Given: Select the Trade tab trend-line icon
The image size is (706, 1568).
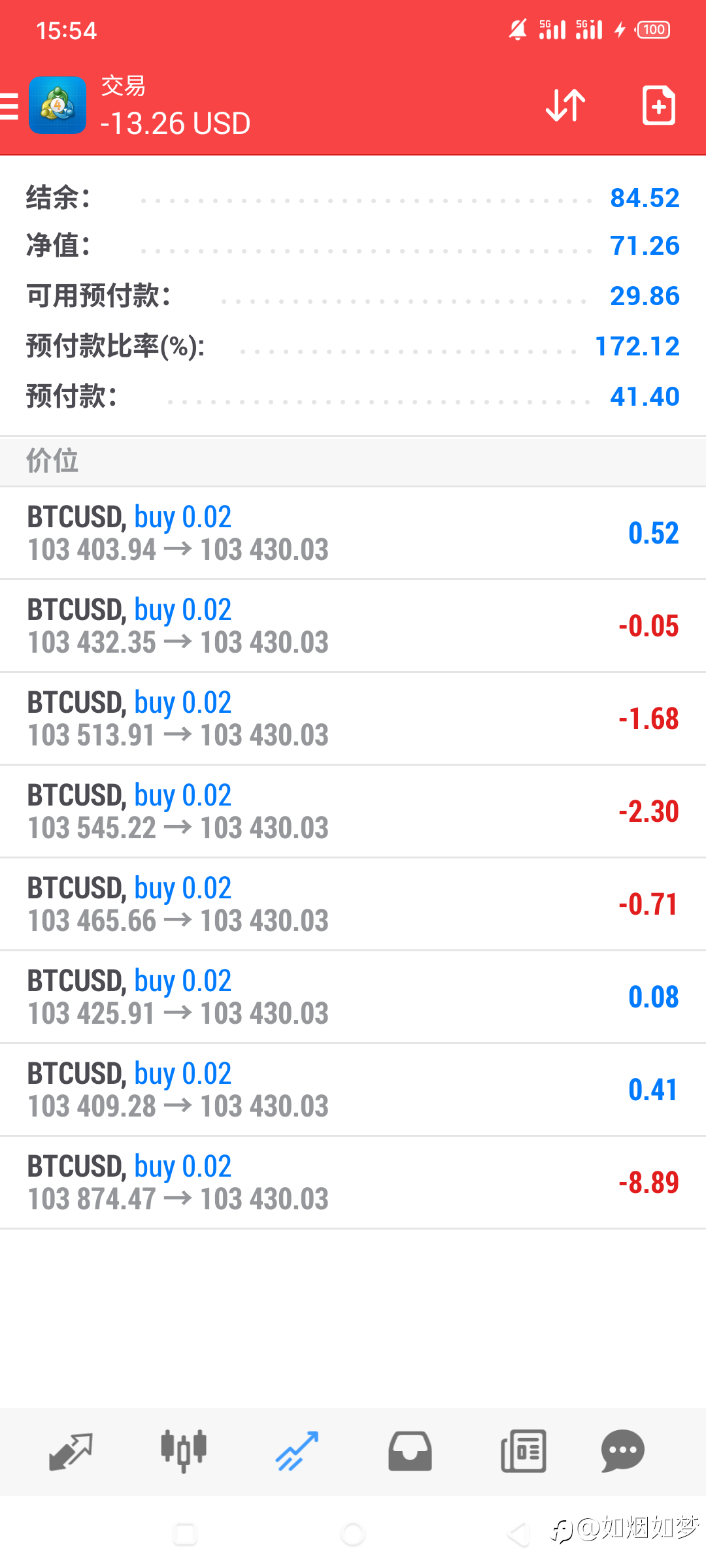Looking at the screenshot, I should click(x=297, y=1451).
